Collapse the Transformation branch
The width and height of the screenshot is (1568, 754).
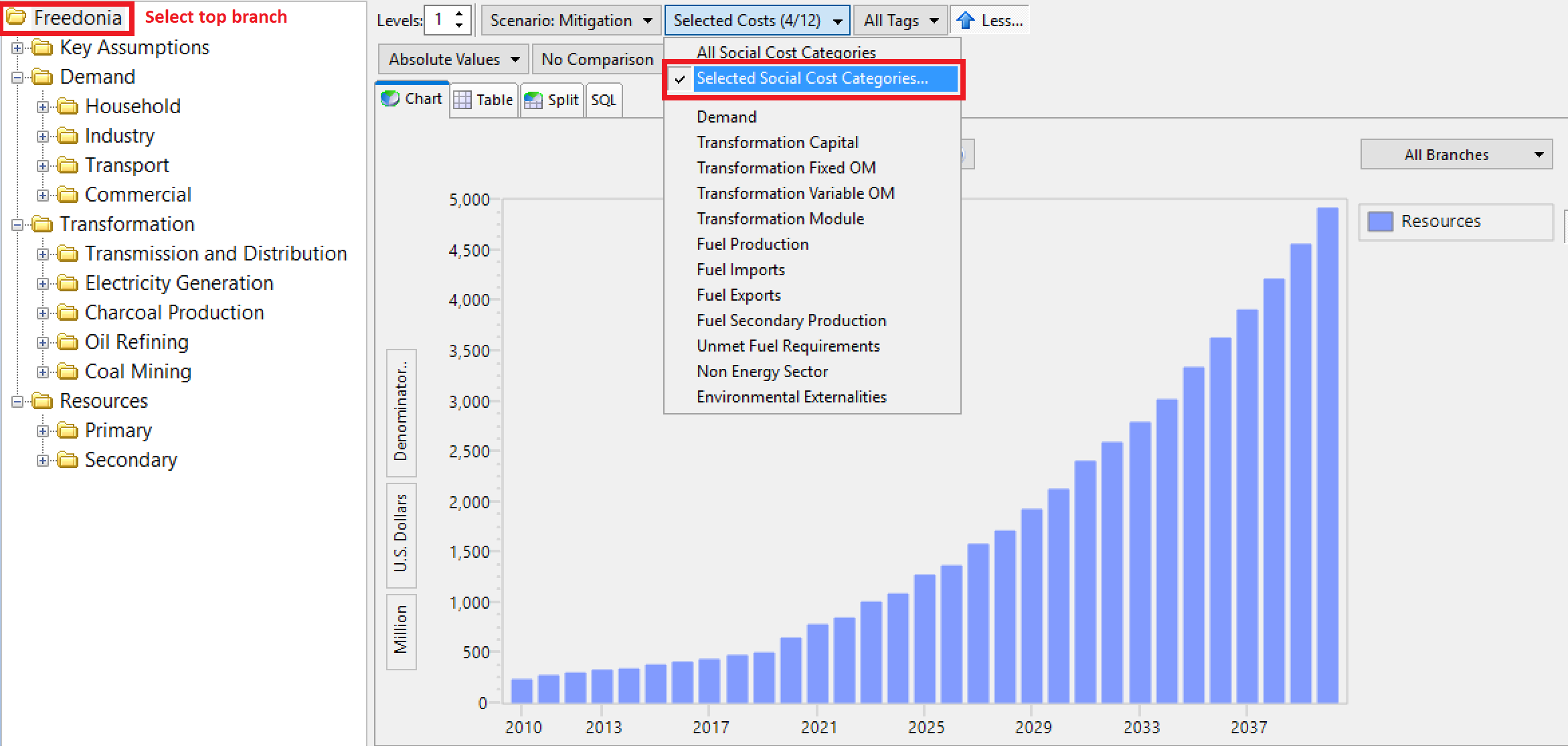click(17, 225)
